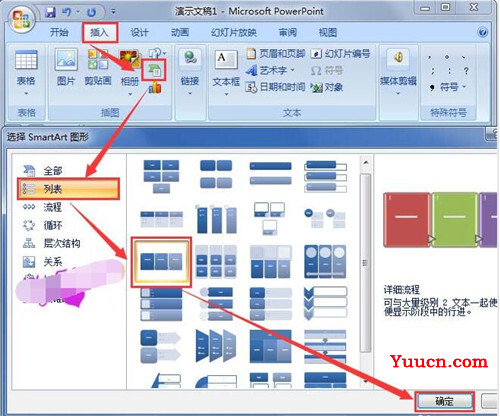
Task: Click the 相册 photo album icon
Action: click(x=129, y=60)
